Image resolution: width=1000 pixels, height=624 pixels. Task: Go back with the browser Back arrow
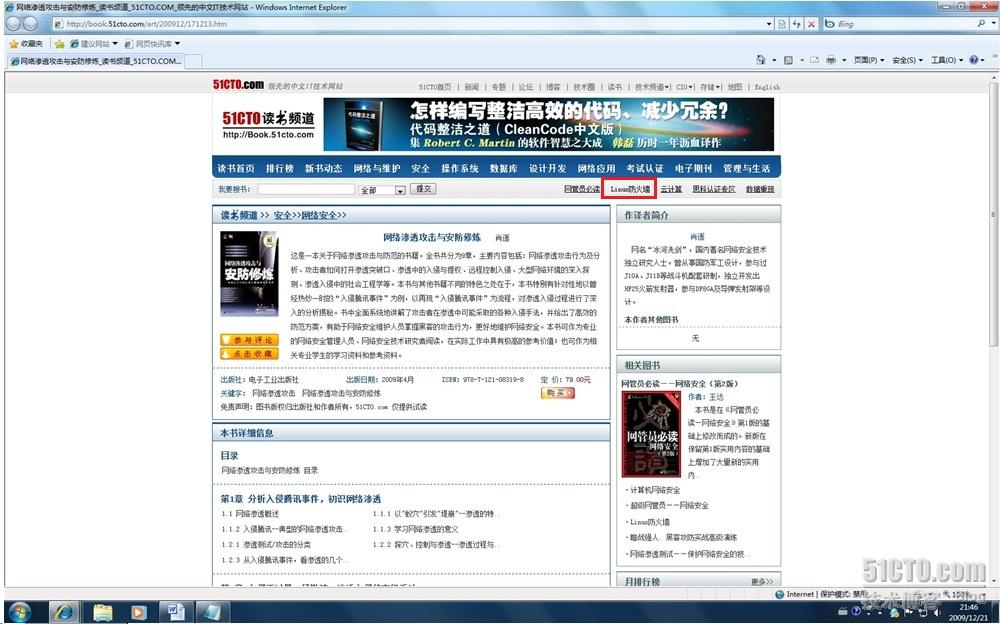click(x=13, y=24)
